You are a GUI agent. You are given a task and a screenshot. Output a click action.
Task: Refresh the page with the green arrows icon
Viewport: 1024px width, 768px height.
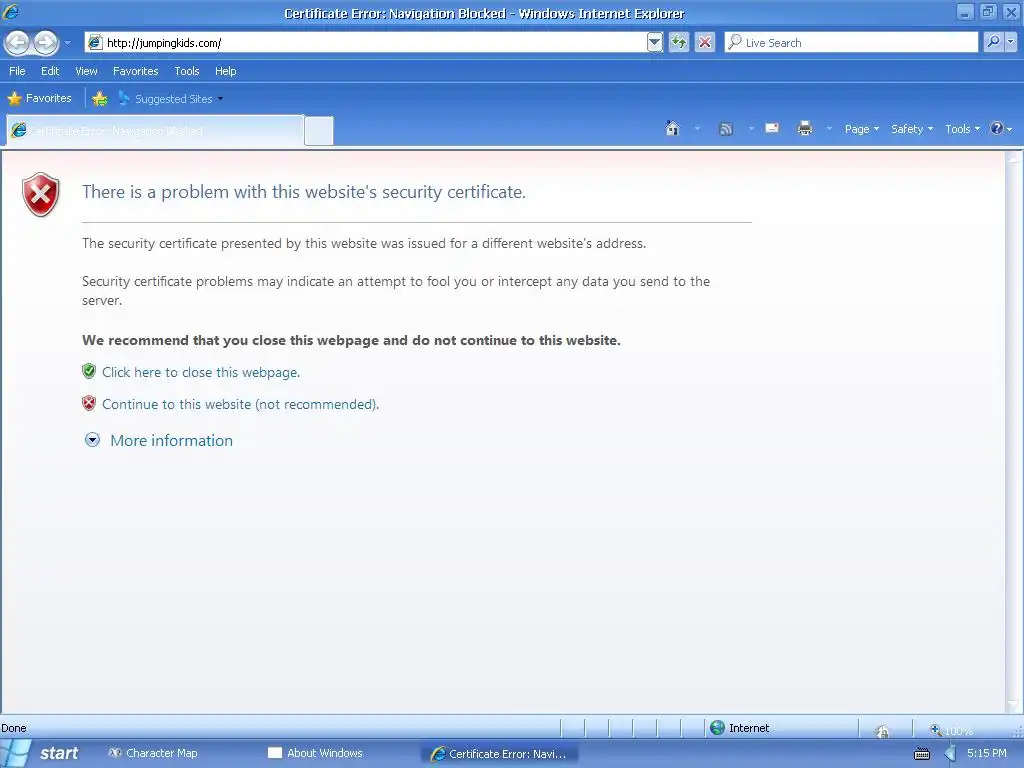click(679, 43)
